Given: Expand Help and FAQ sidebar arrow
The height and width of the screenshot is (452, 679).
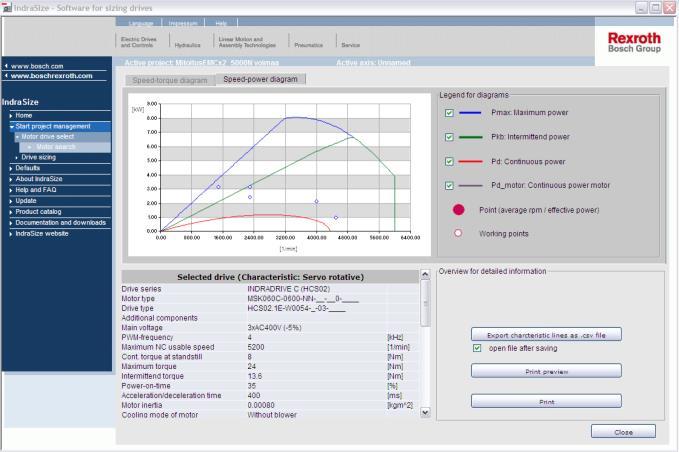Looking at the screenshot, I should tap(11, 190).
